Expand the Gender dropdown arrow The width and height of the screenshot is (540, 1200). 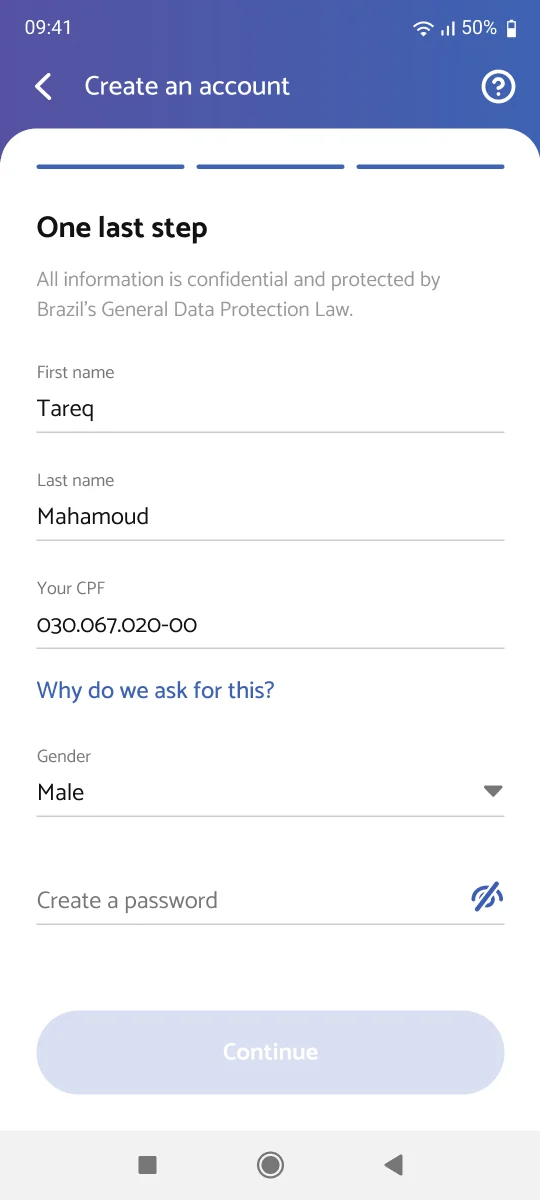[x=492, y=791]
